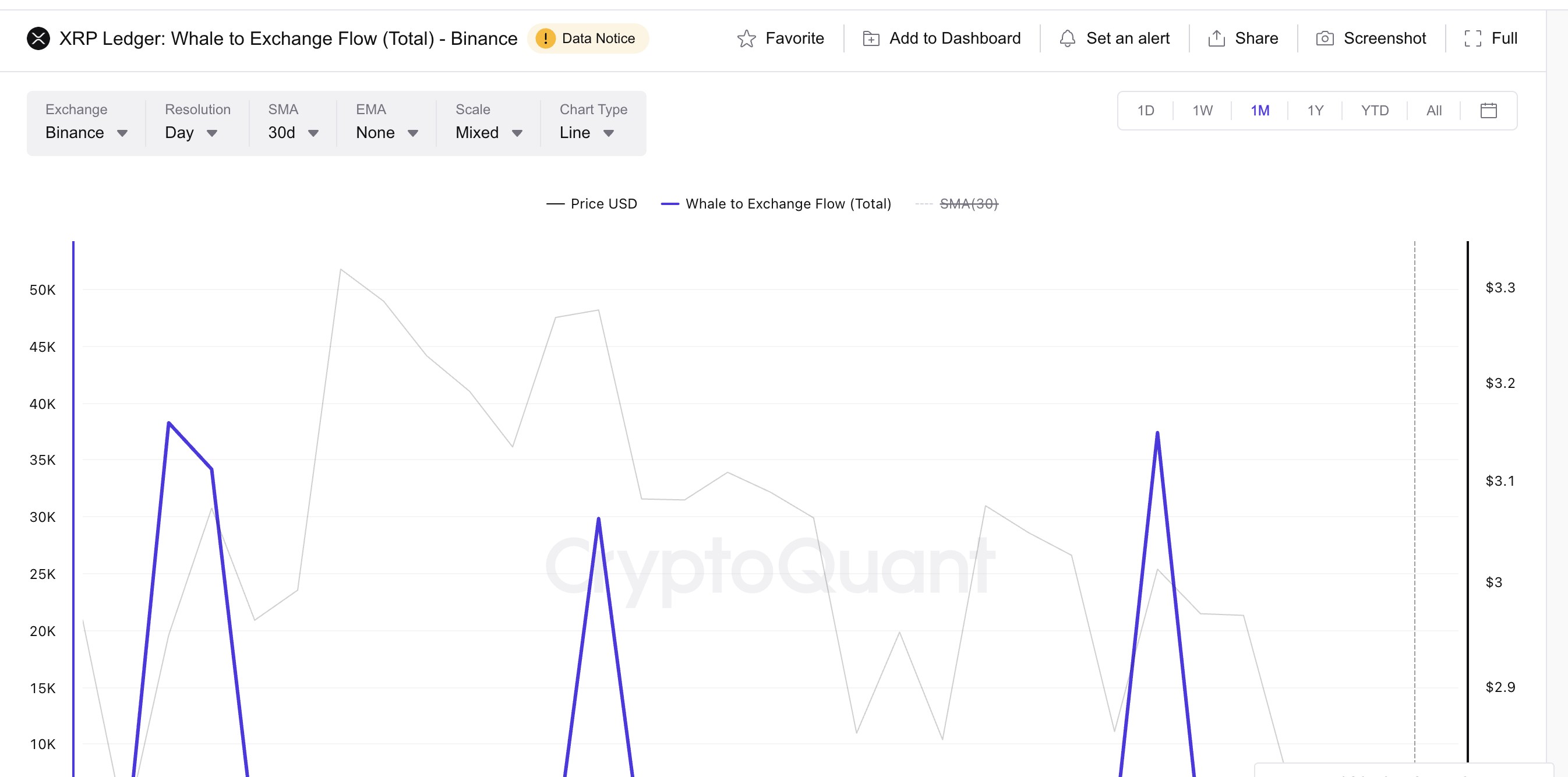Toggle the Price USD legend series
Screen dimensions: 1568x777
pos(592,204)
